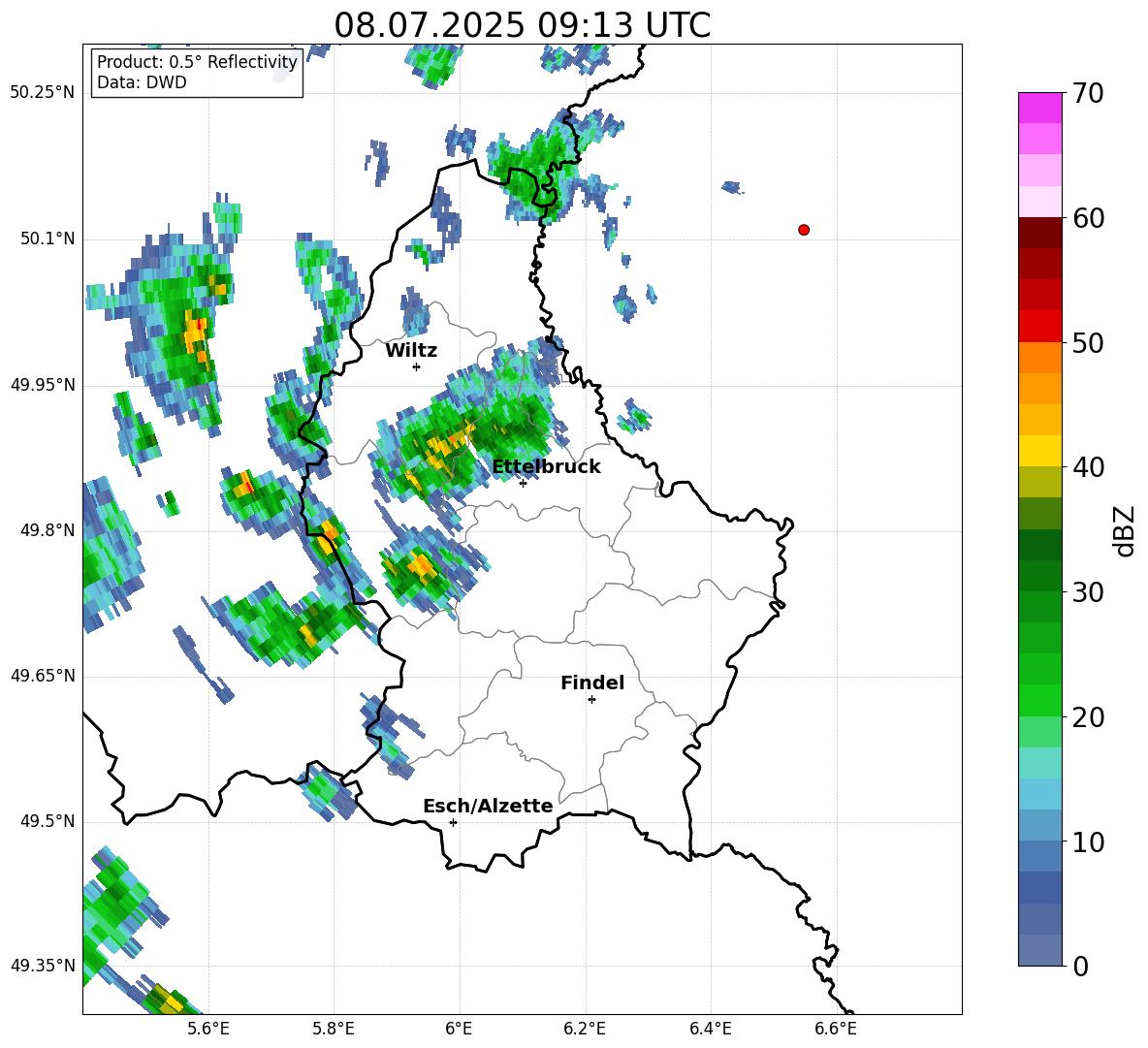1148x1048 pixels.
Task: Click the Findel station label
Action: tap(592, 683)
